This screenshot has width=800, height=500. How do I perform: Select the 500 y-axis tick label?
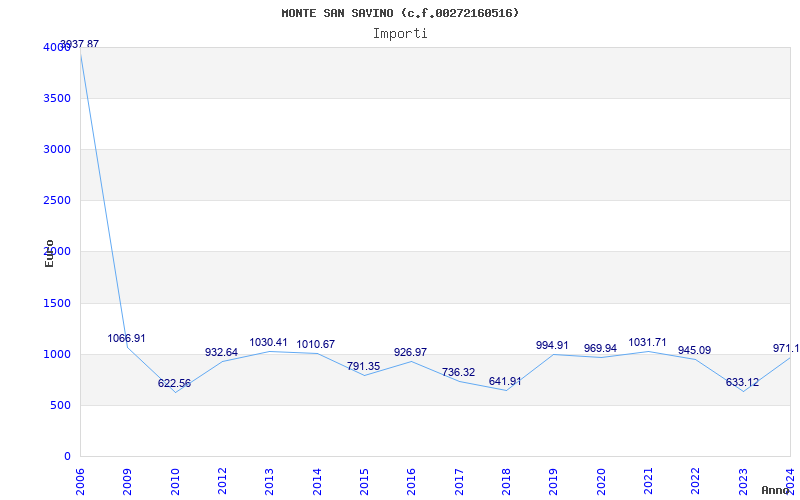click(x=60, y=406)
